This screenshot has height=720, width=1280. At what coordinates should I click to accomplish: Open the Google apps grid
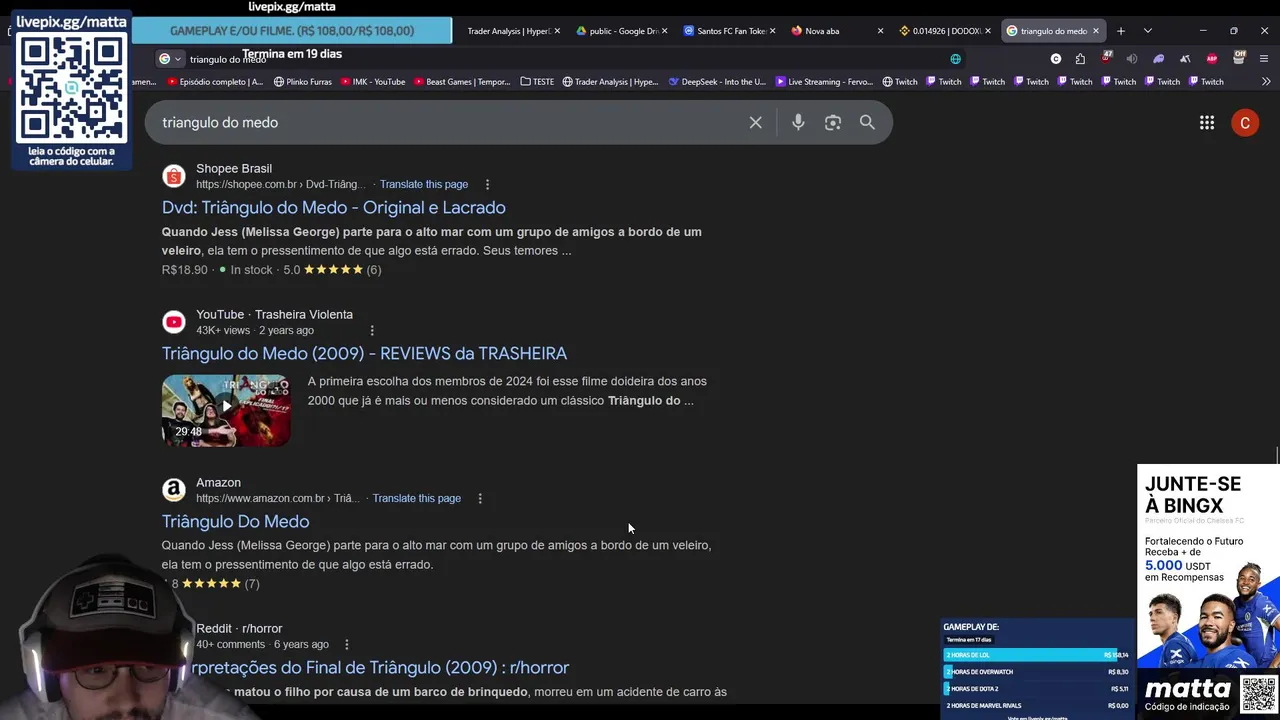(1207, 122)
